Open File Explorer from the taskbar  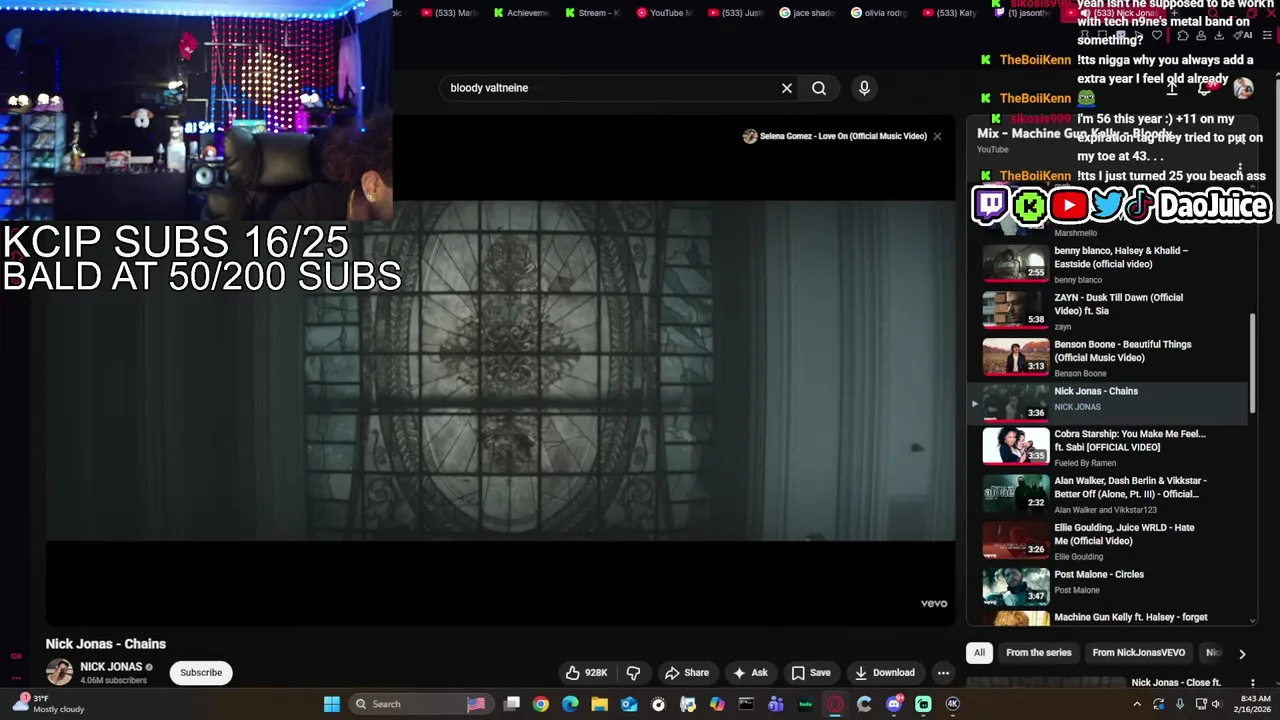pyautogui.click(x=599, y=704)
